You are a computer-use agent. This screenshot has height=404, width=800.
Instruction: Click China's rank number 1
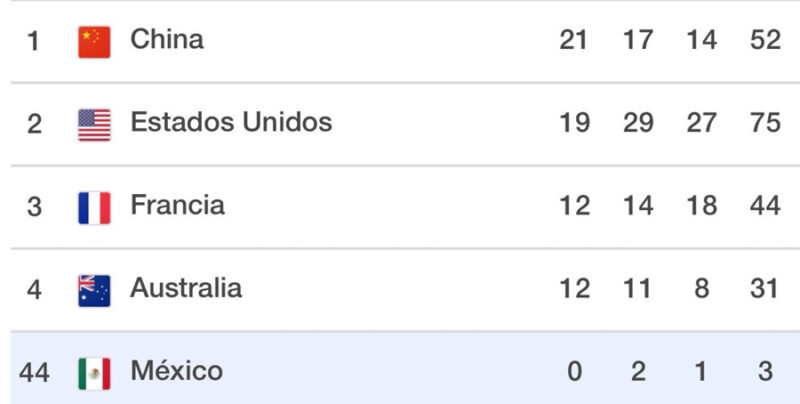(x=34, y=41)
